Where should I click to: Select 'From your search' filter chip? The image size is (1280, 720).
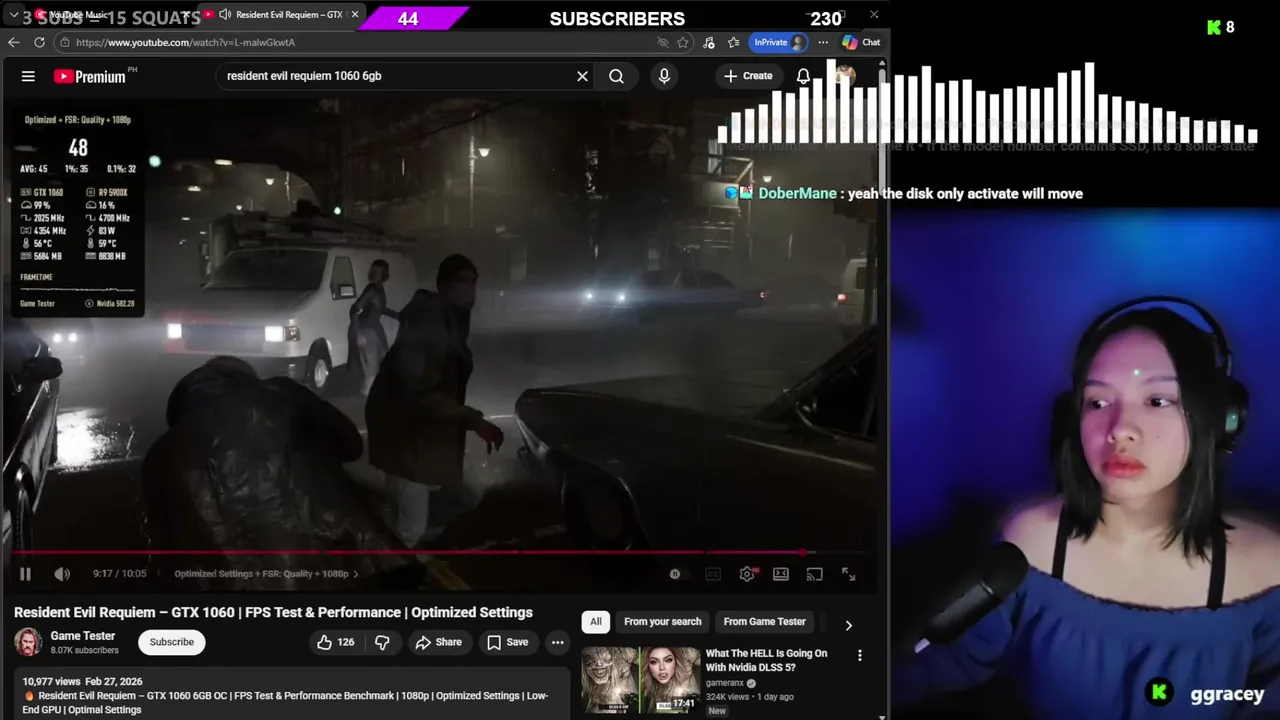click(663, 622)
